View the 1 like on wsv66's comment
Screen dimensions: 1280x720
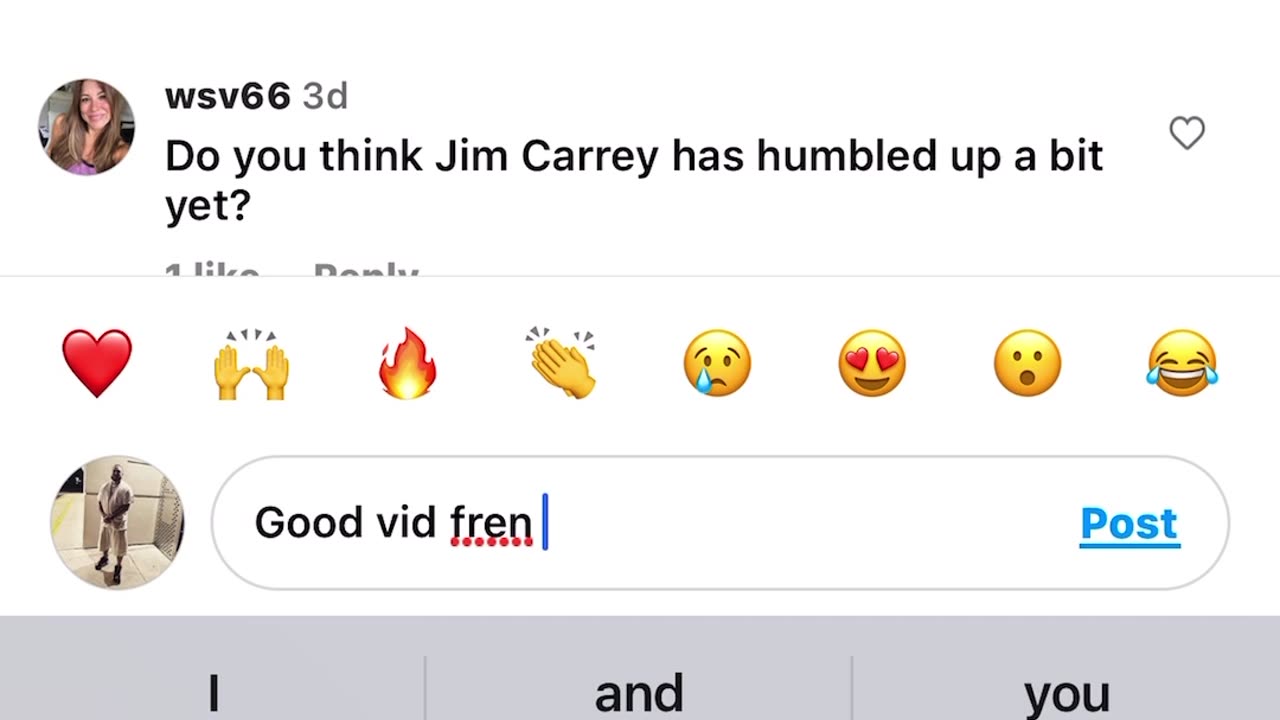[212, 270]
